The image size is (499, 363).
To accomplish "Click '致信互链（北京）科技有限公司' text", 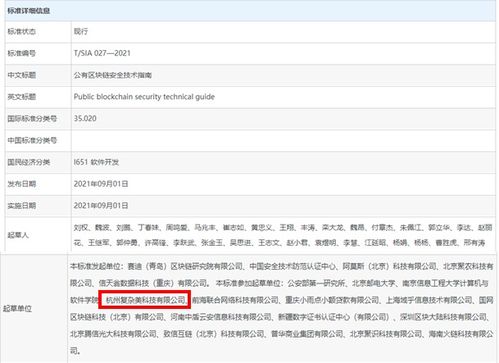I will tap(214, 334).
